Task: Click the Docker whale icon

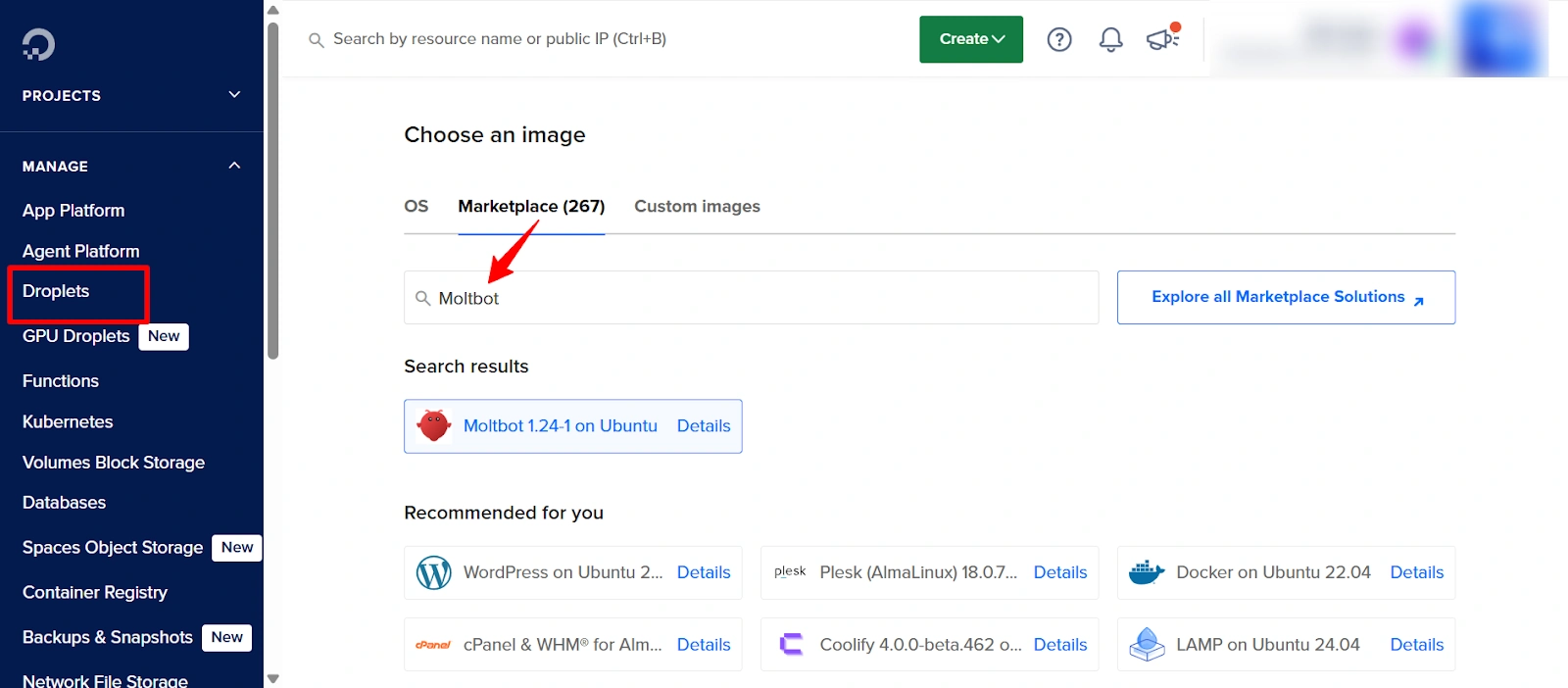Action: pos(1147,572)
